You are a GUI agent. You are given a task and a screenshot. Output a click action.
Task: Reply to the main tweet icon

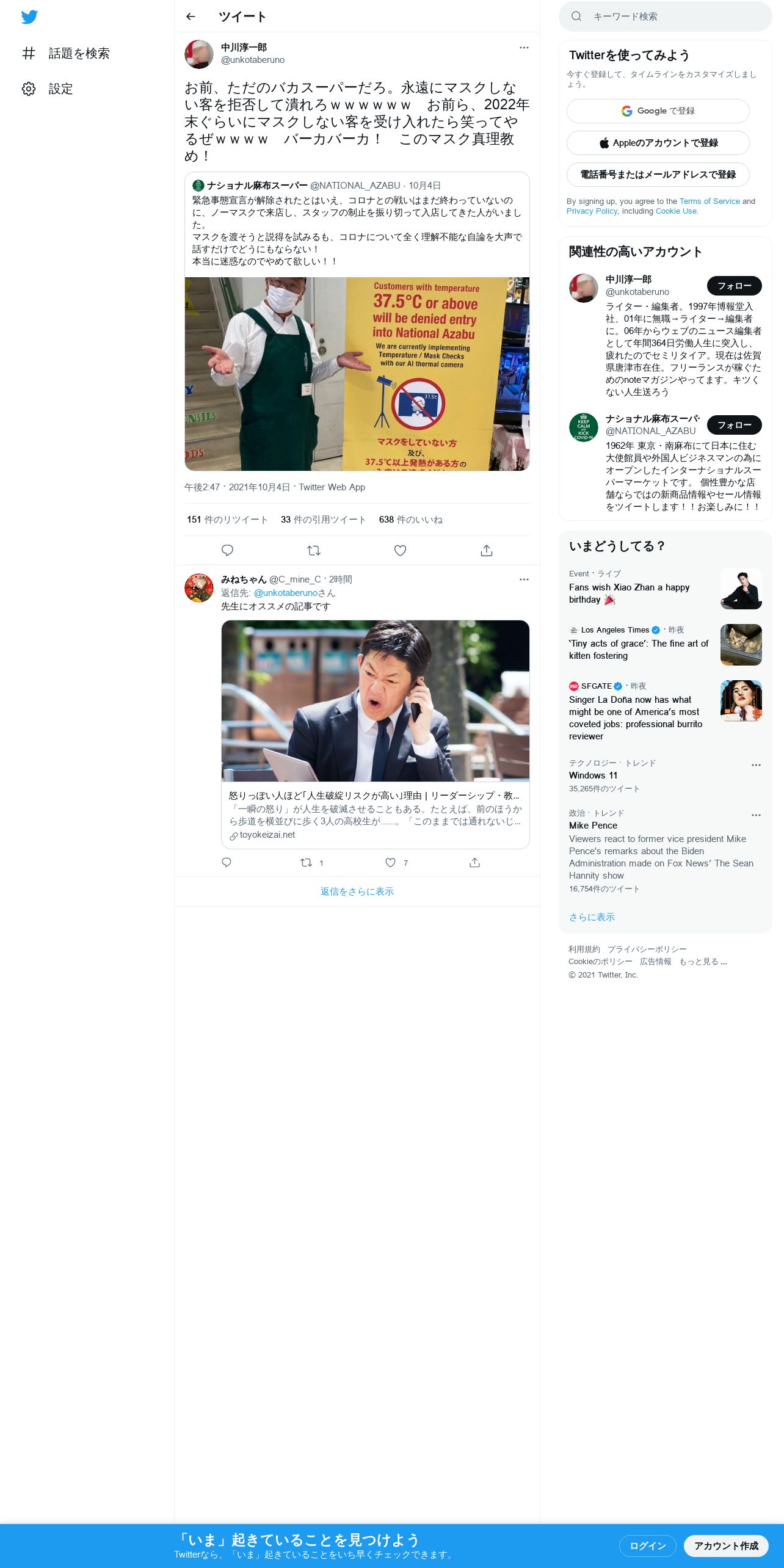(227, 550)
